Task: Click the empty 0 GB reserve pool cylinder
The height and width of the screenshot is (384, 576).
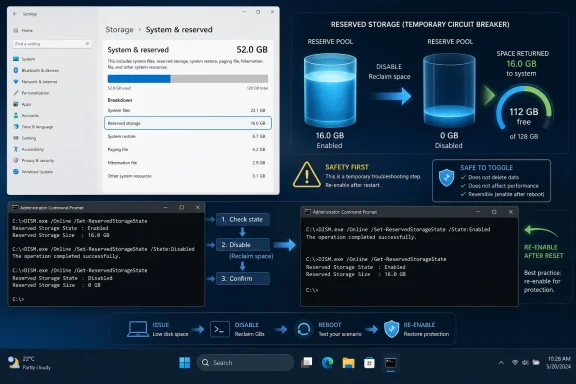Action: coord(449,90)
